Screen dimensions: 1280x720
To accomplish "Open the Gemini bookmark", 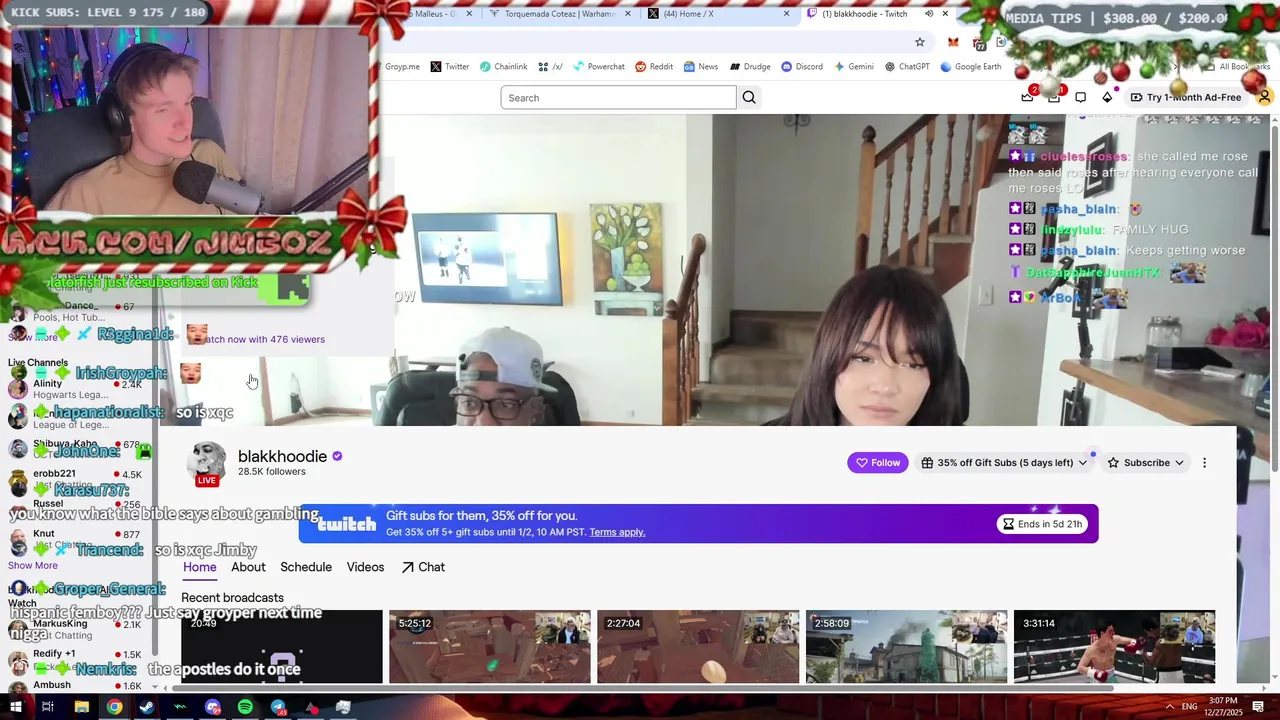I will coord(854,67).
